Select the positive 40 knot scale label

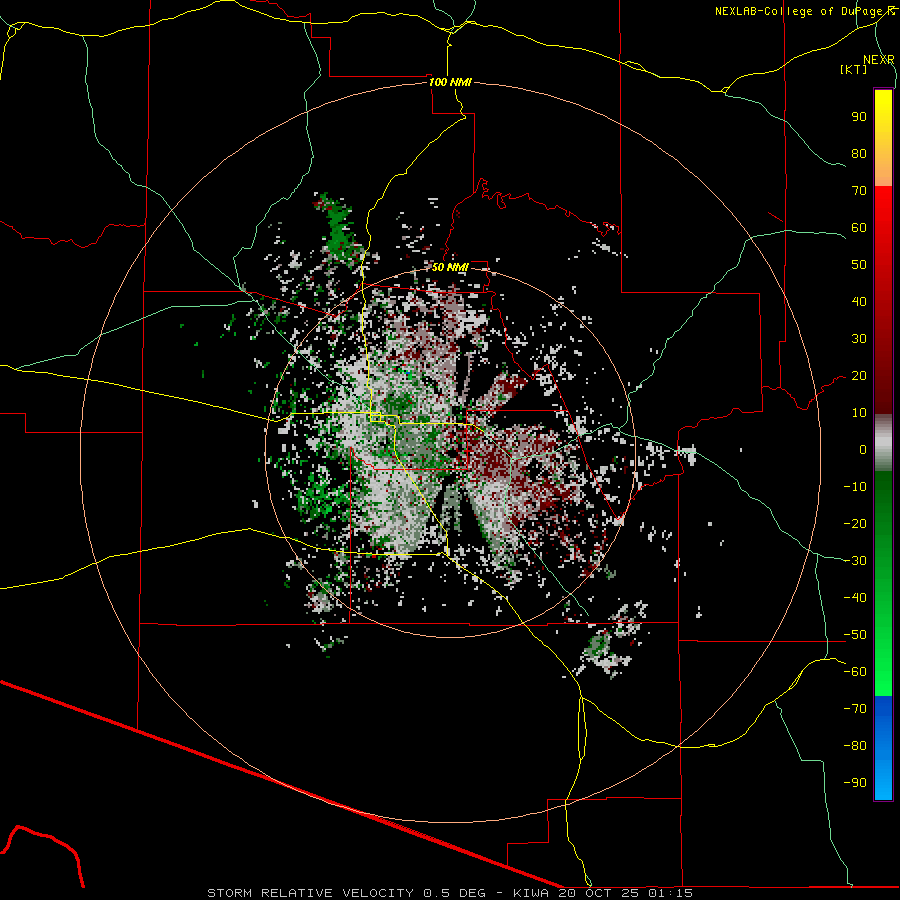coord(859,302)
